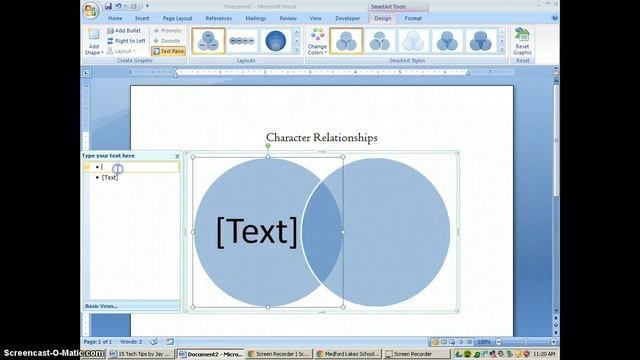Open the Change Colors dropdown
Screen dimensions: 640x360
click(x=317, y=41)
